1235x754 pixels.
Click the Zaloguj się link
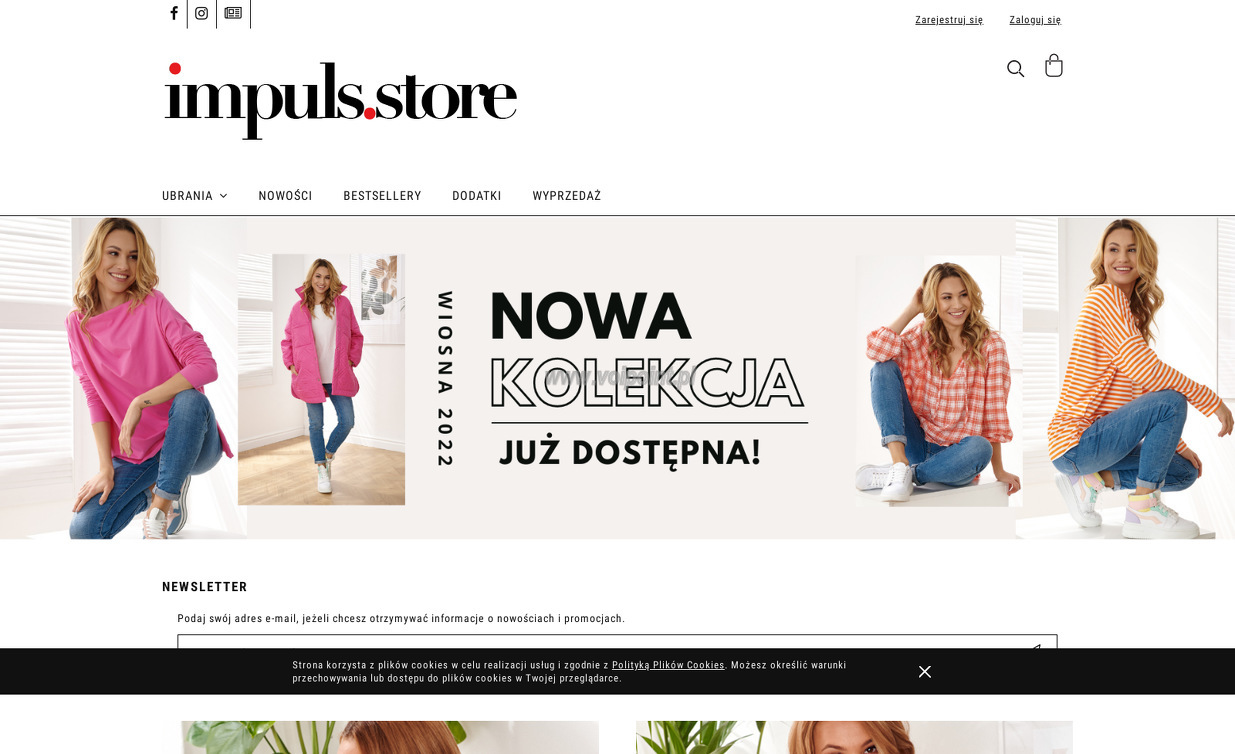(1035, 20)
